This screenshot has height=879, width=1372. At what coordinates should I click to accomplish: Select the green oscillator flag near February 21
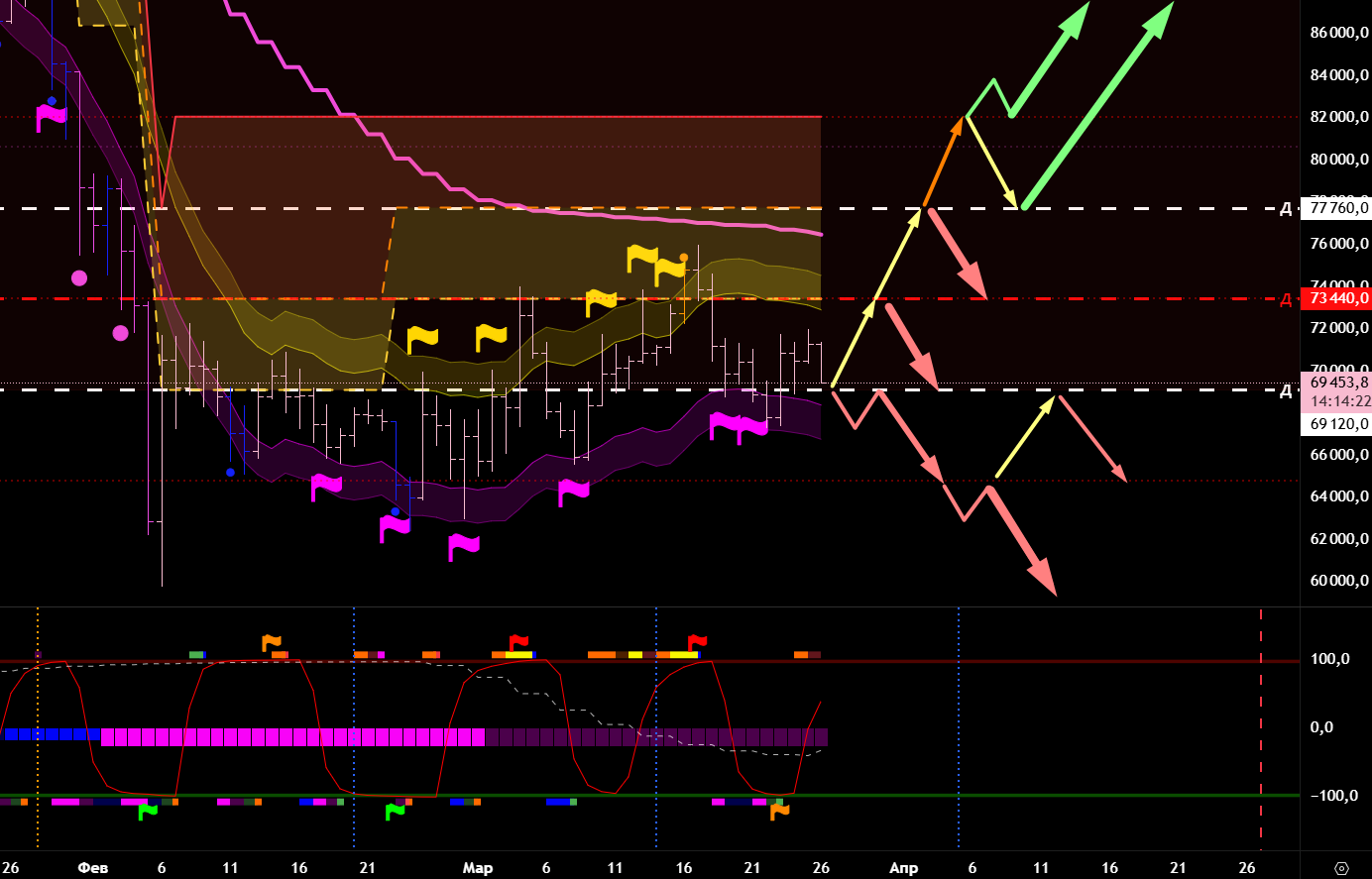click(395, 812)
